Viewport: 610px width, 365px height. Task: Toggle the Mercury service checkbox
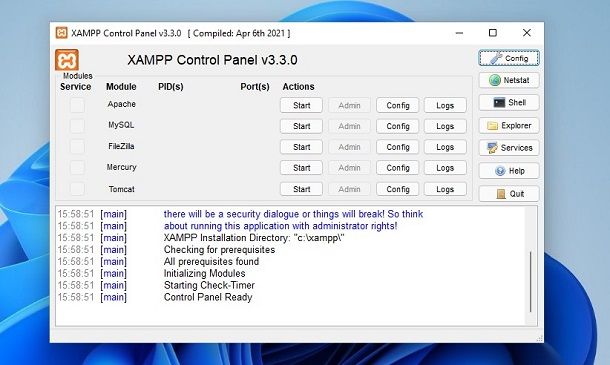coord(77,168)
